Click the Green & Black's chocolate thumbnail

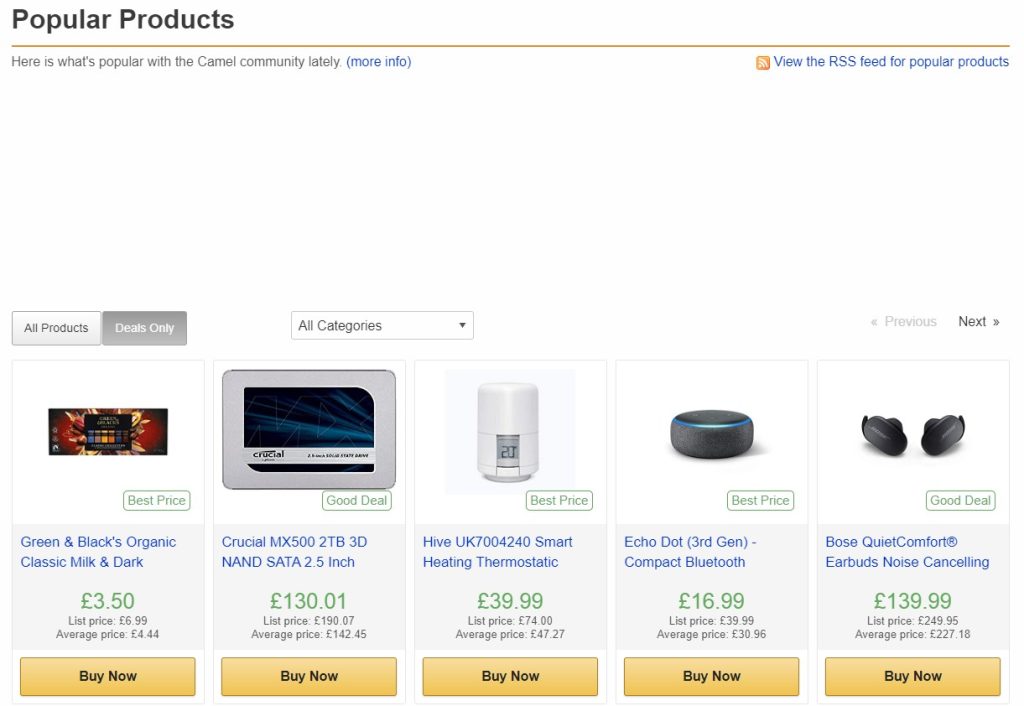[x=108, y=431]
